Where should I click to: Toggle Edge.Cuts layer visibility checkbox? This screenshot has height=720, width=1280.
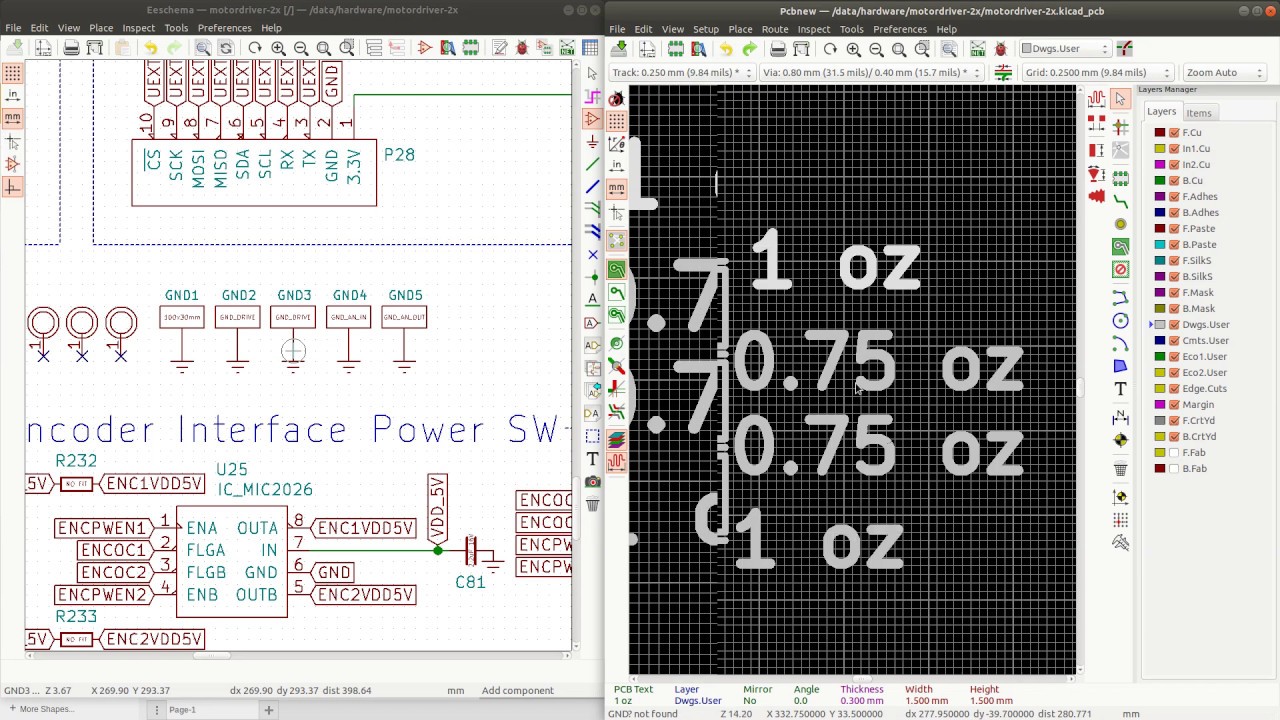pos(1175,389)
